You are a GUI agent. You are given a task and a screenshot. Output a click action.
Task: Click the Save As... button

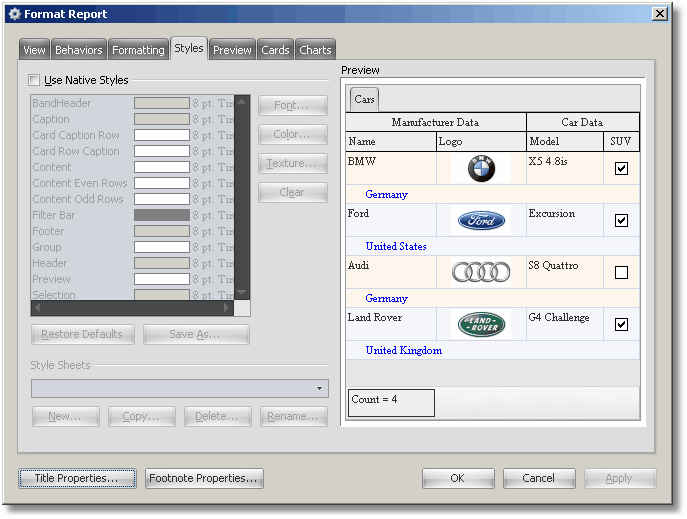[196, 334]
